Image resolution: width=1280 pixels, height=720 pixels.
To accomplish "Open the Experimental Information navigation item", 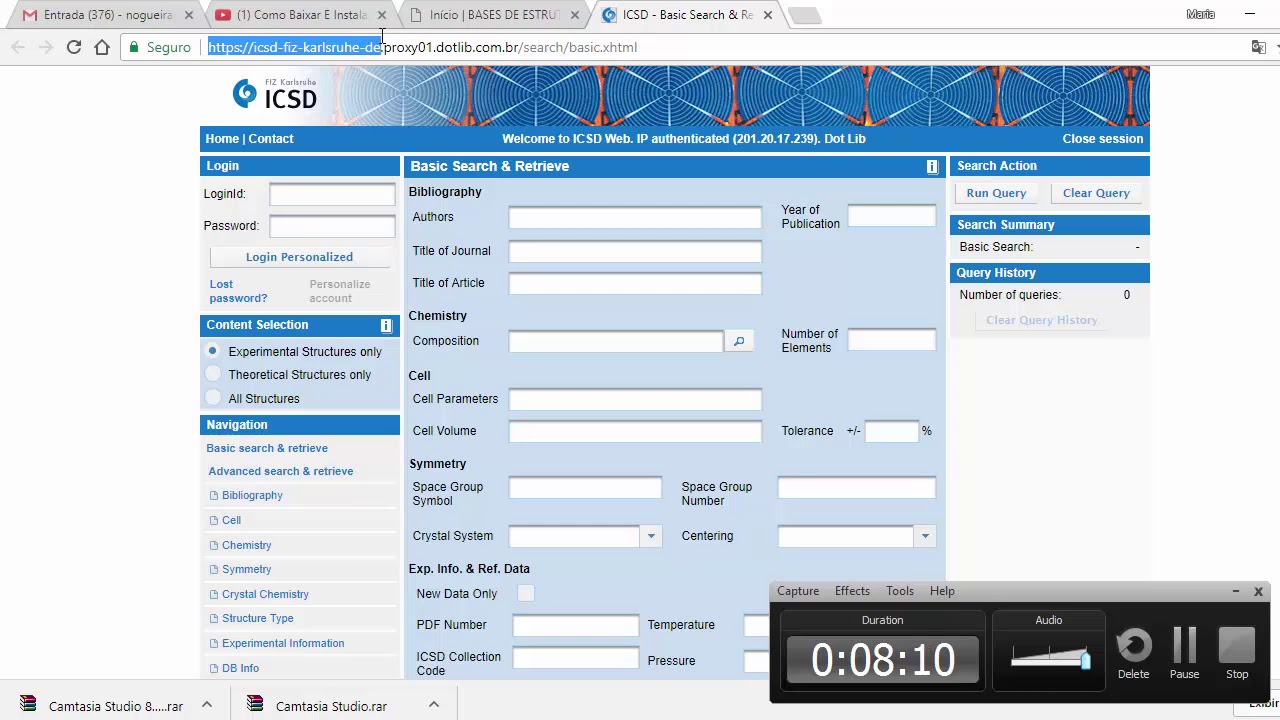I will coord(282,643).
